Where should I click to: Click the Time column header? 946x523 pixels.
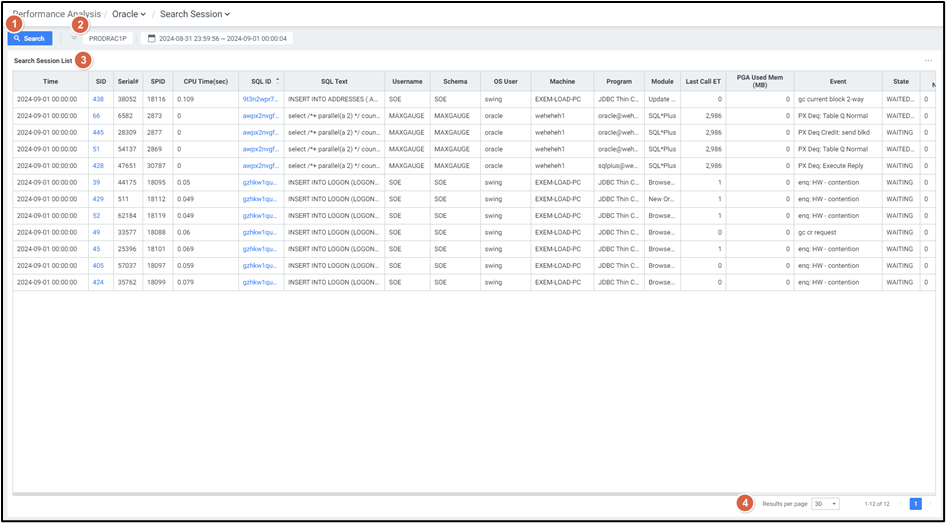point(50,81)
